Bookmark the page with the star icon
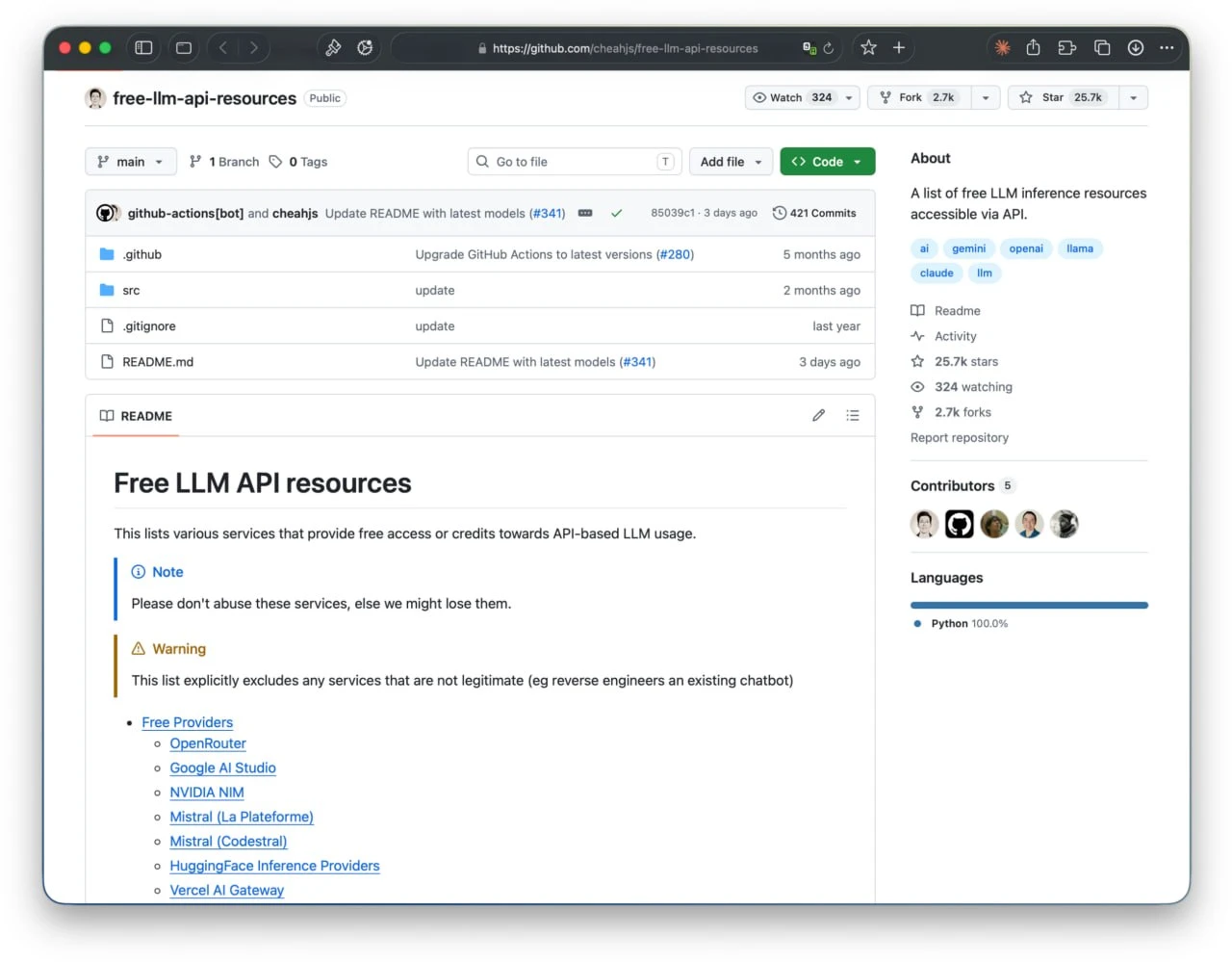Screen dimensions: 1232x962 coord(868,47)
